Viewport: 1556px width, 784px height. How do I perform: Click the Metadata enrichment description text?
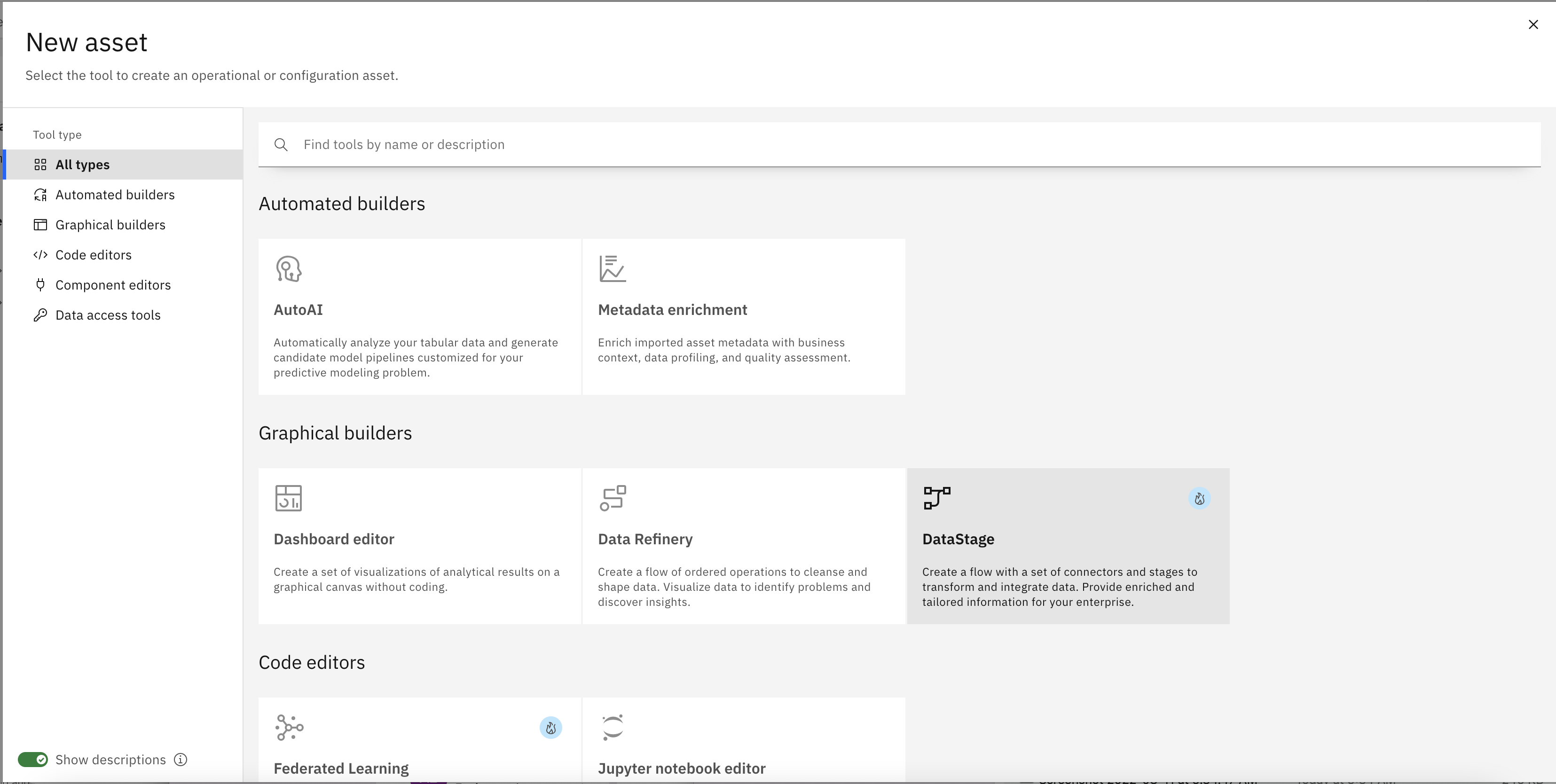724,350
